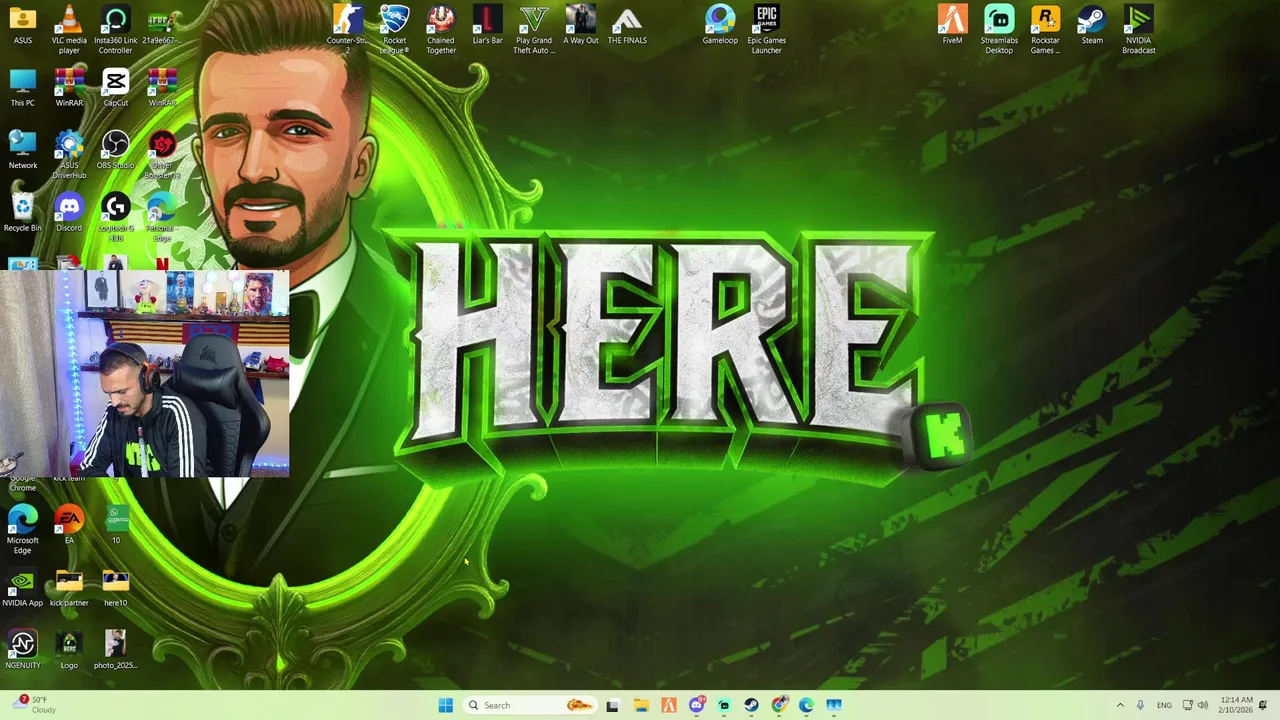Launch CapCut from the desktop
1280x720 pixels.
click(x=115, y=87)
